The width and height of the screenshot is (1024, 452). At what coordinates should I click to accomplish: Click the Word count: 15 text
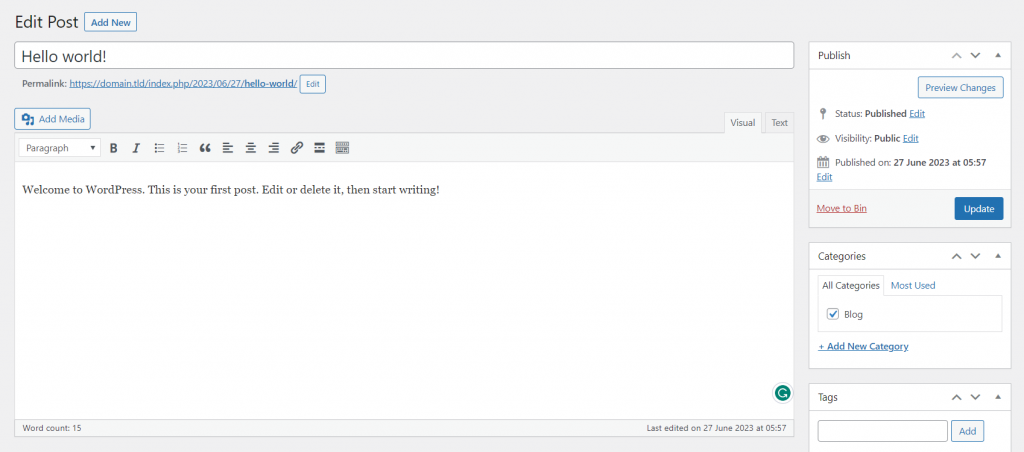click(x=52, y=428)
